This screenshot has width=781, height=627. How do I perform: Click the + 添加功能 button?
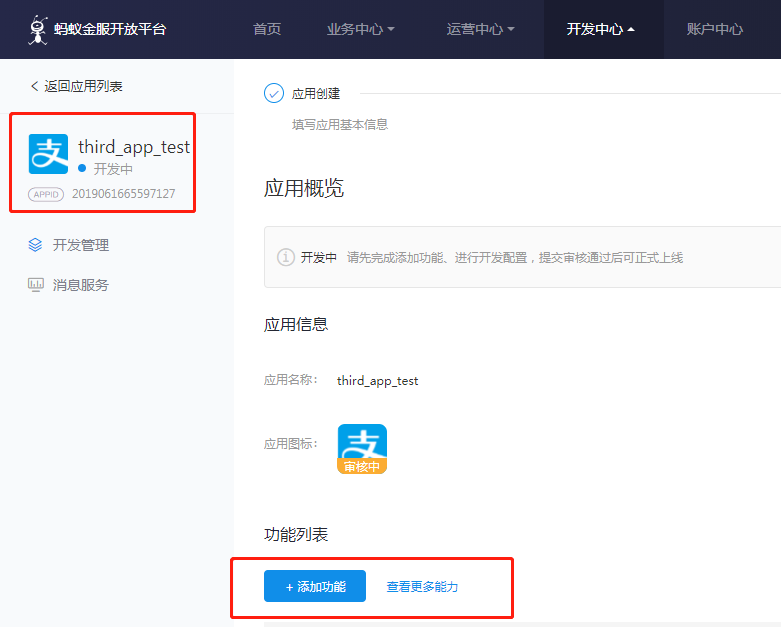click(x=315, y=586)
